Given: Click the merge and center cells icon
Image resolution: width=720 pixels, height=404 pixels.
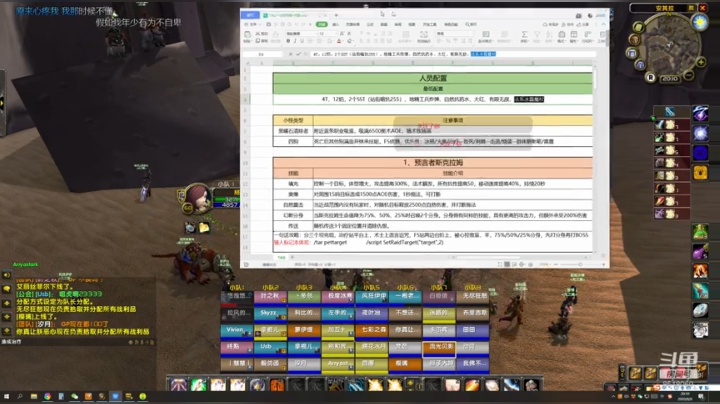Looking at the screenshot, I should tap(405, 34).
